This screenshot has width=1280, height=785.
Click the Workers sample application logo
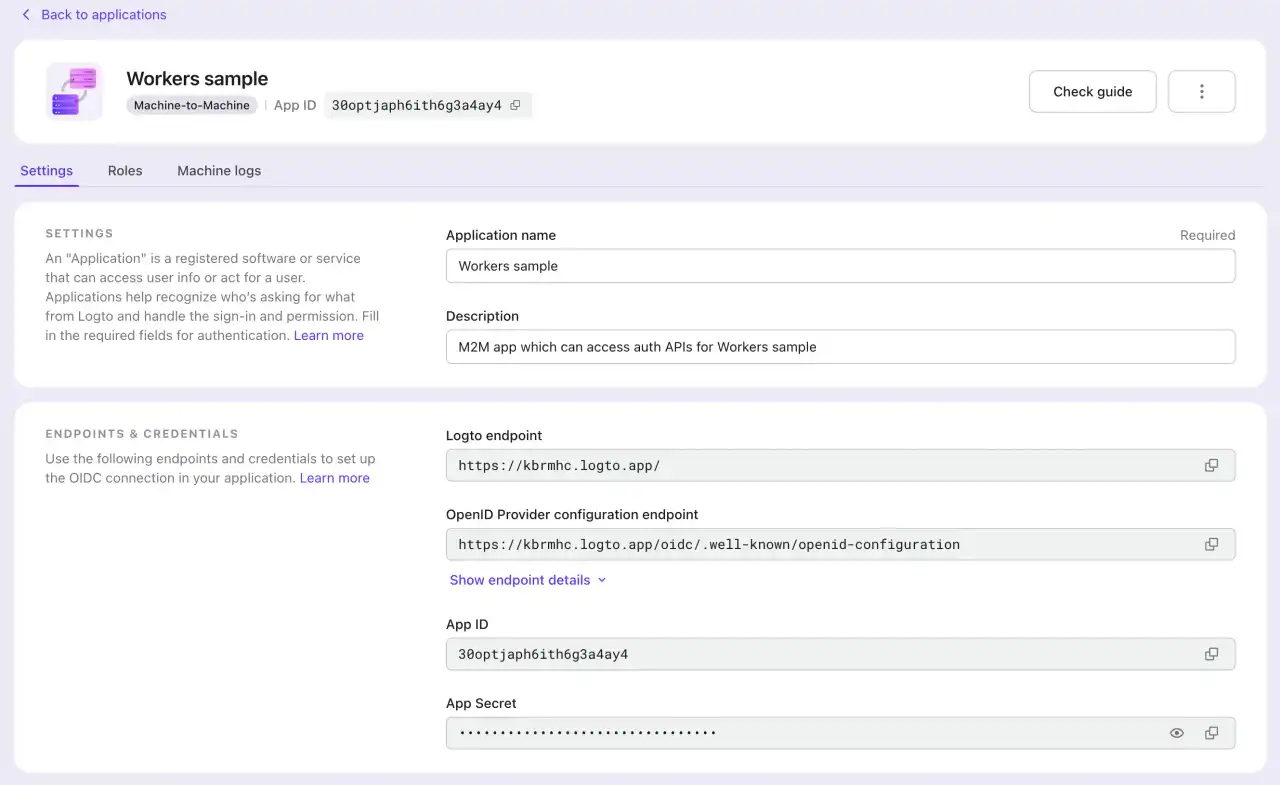(x=74, y=90)
